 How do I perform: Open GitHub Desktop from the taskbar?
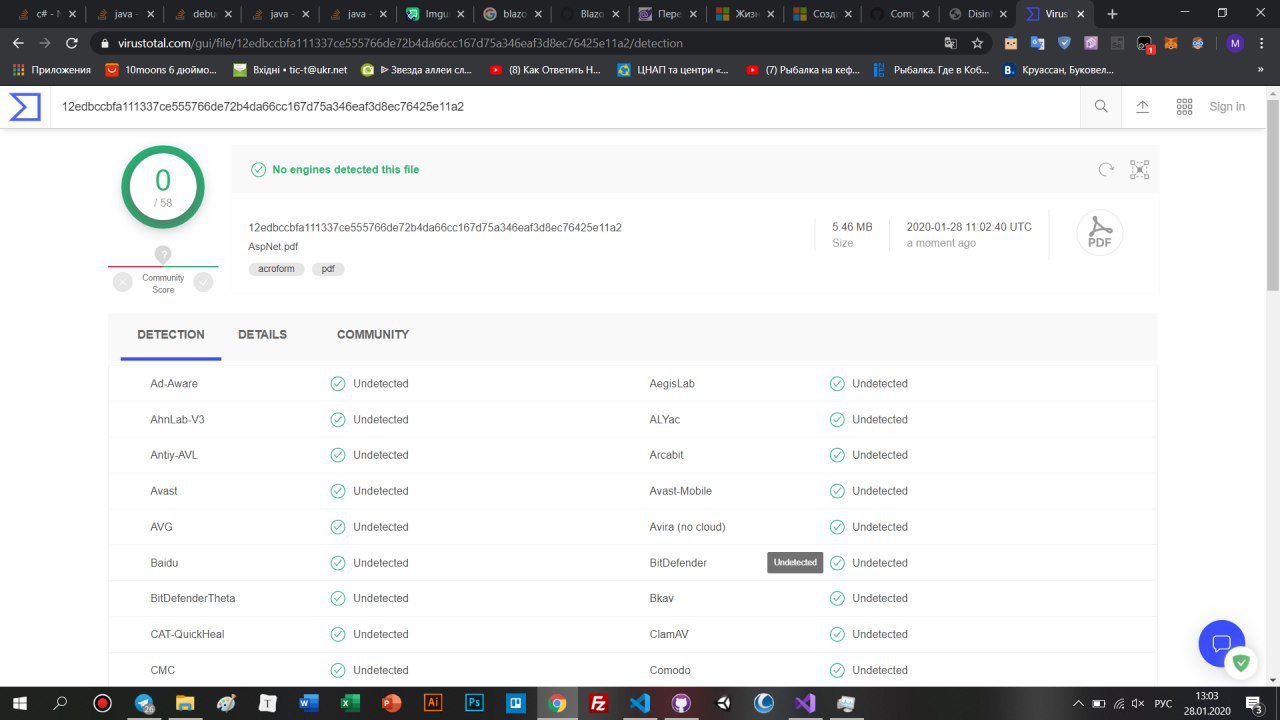click(x=681, y=703)
